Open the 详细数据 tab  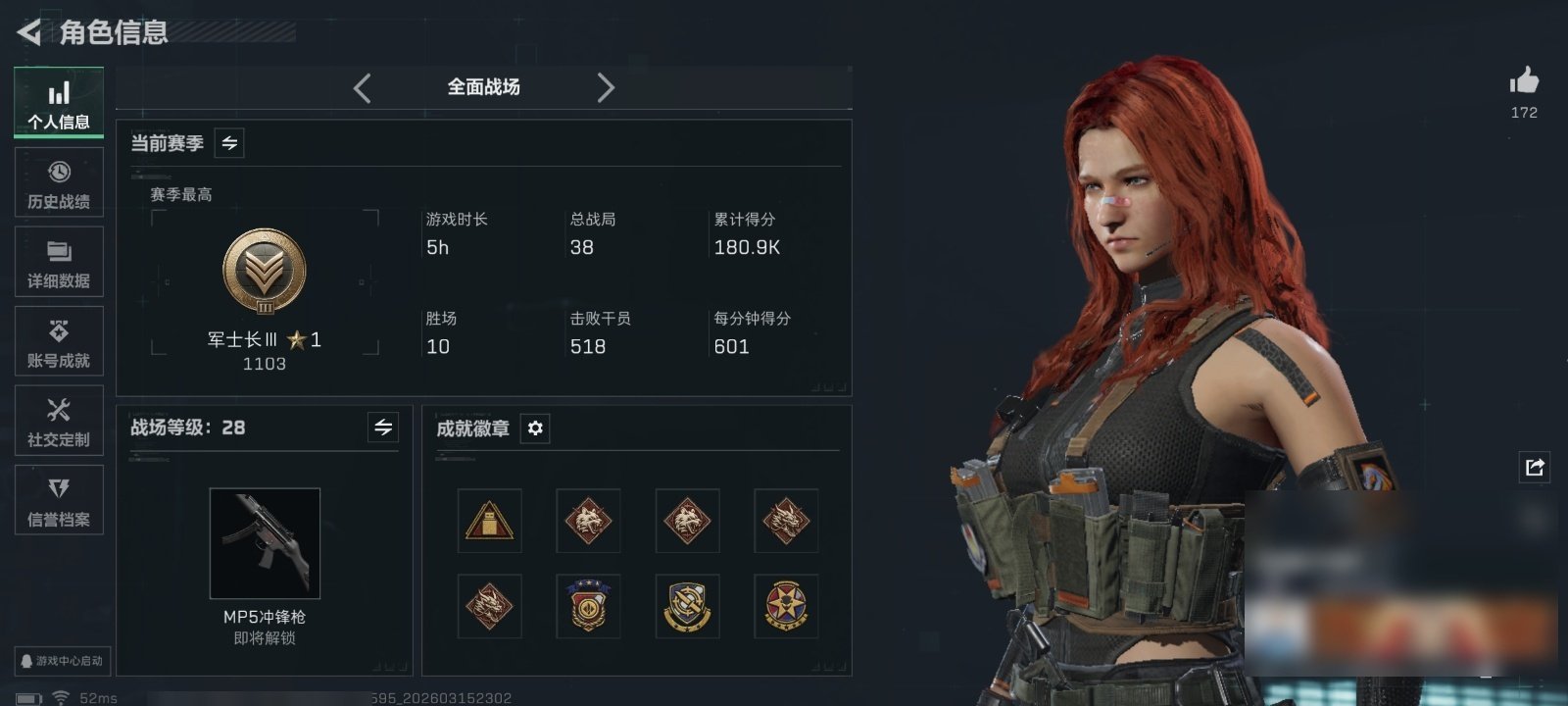pyautogui.click(x=59, y=263)
